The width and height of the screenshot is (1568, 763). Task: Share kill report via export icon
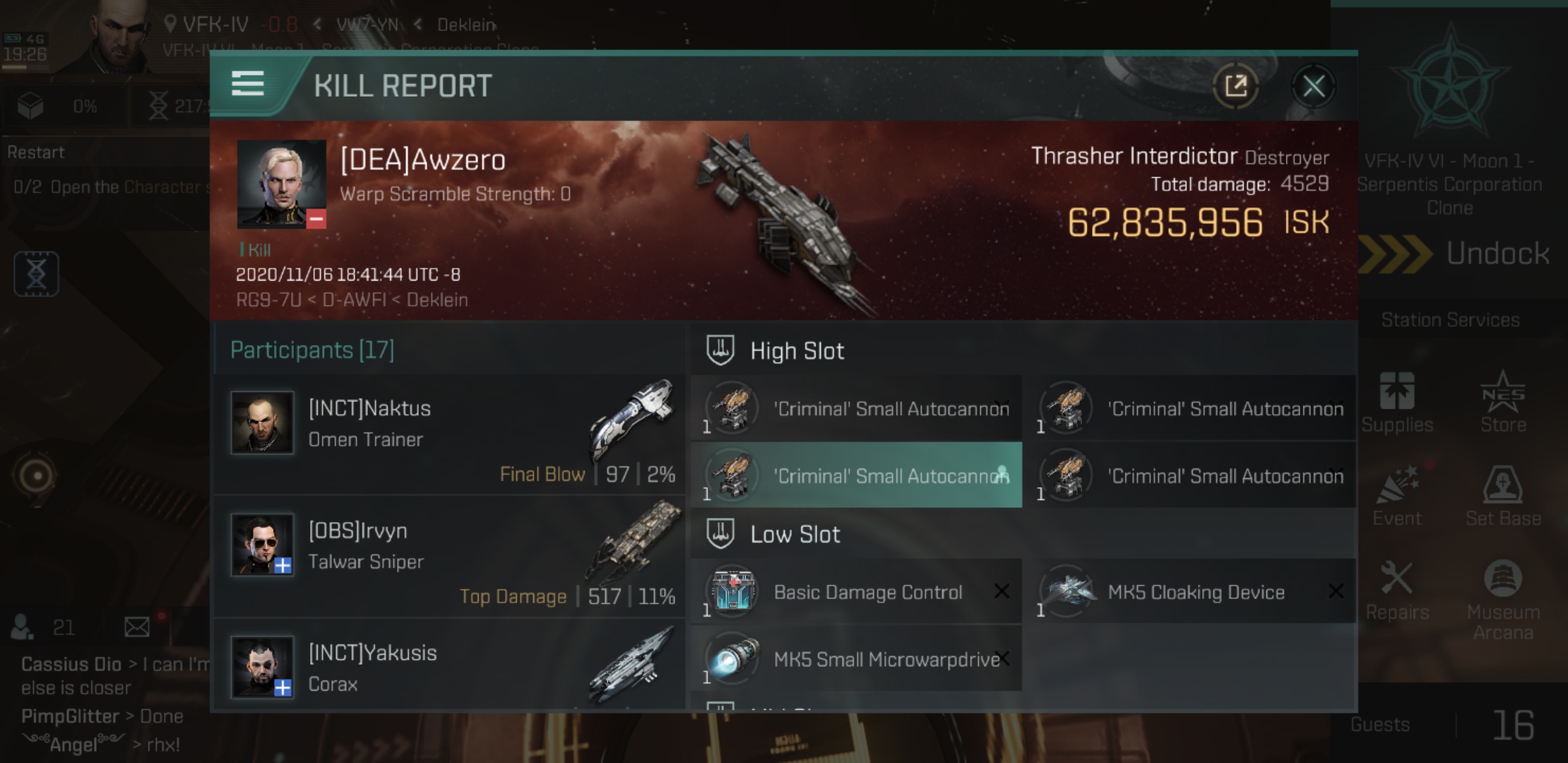(x=1235, y=86)
